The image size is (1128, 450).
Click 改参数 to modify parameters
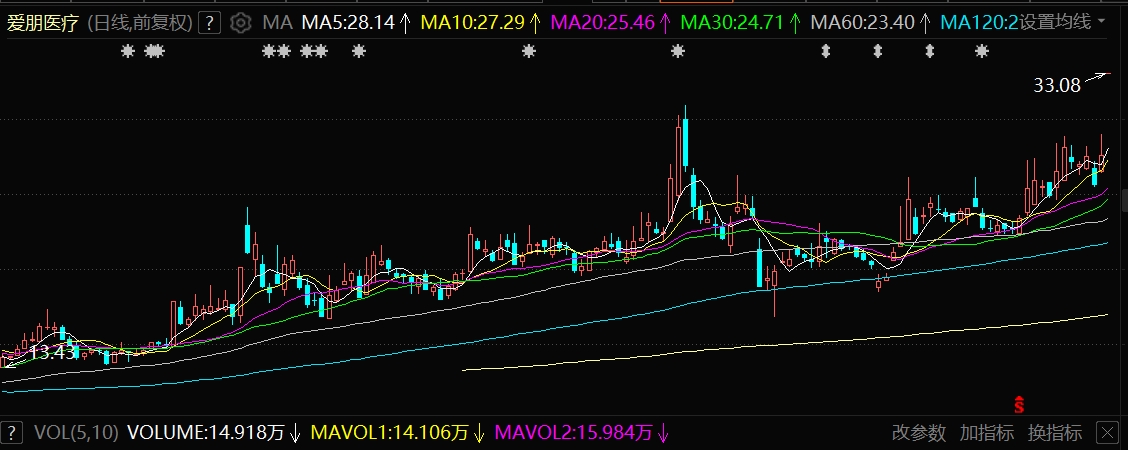[x=918, y=433]
